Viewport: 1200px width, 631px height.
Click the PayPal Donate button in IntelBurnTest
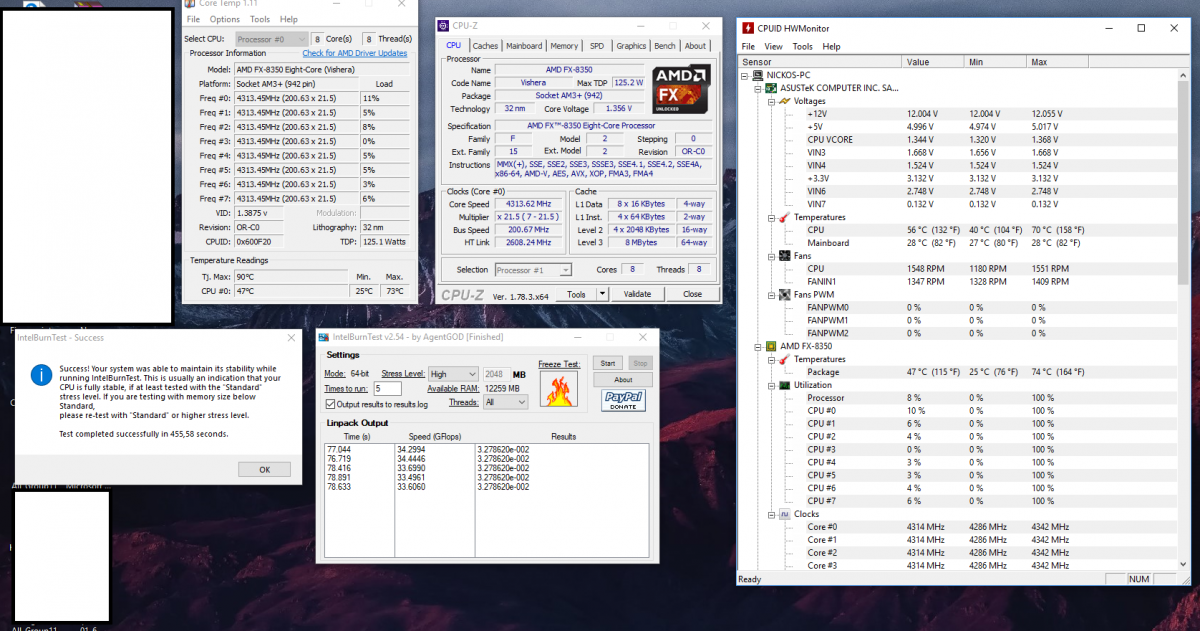(623, 401)
